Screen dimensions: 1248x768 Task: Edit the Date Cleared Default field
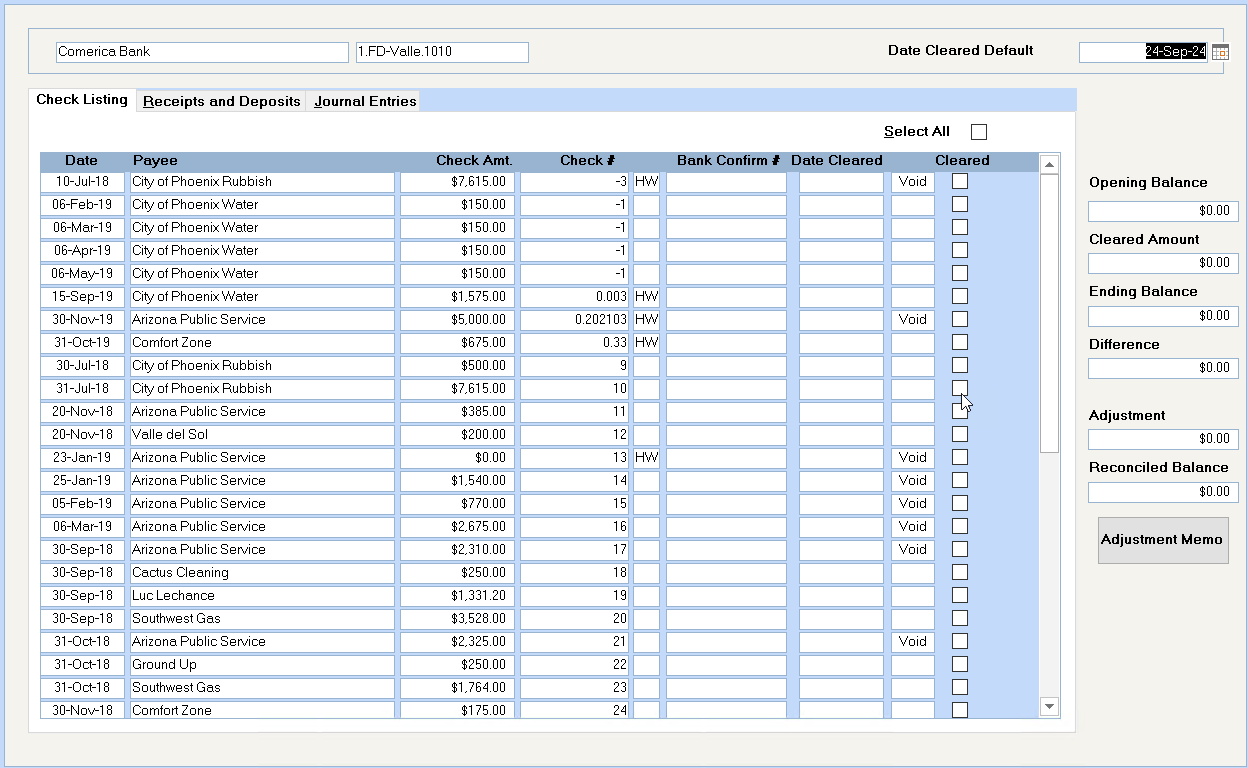[x=1142, y=52]
